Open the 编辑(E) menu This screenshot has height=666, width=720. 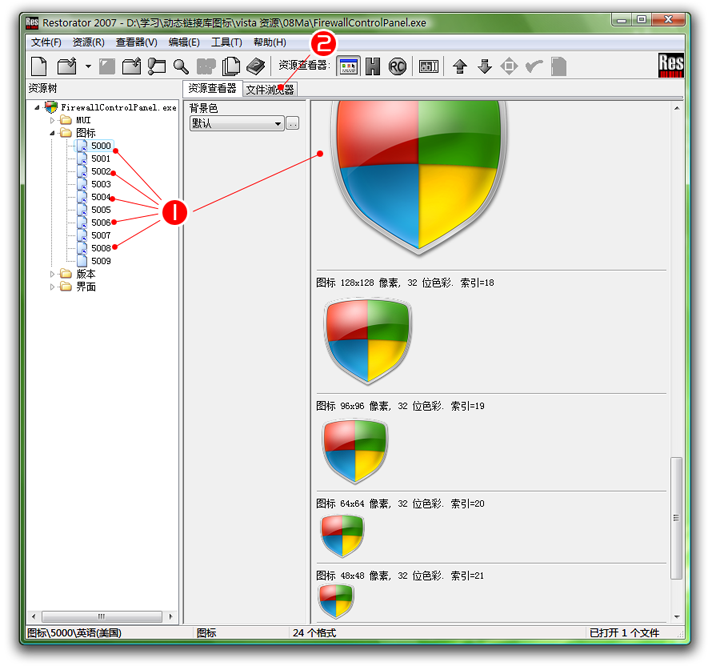(x=184, y=42)
